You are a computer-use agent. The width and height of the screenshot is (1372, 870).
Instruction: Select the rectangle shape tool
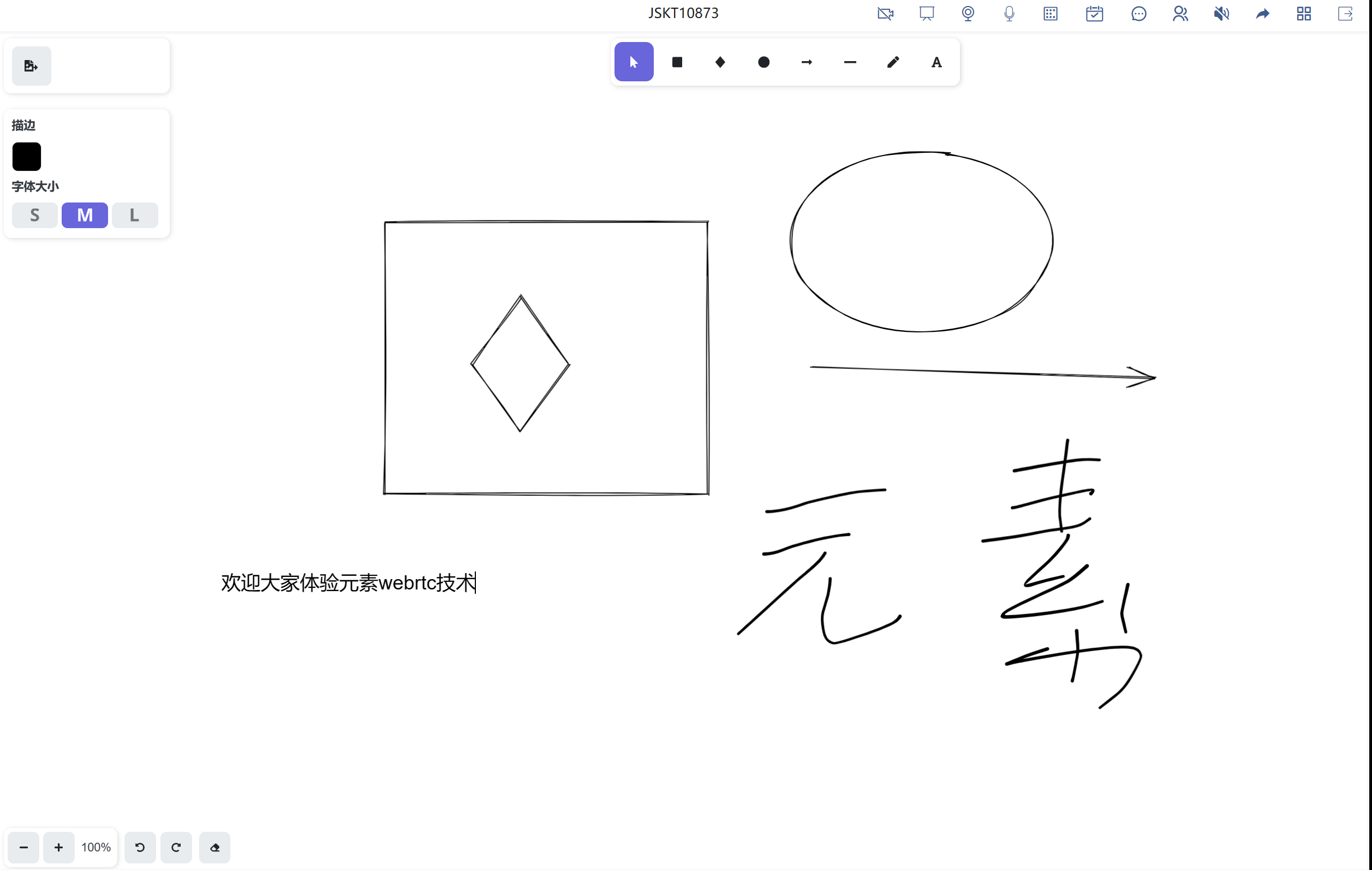click(677, 62)
